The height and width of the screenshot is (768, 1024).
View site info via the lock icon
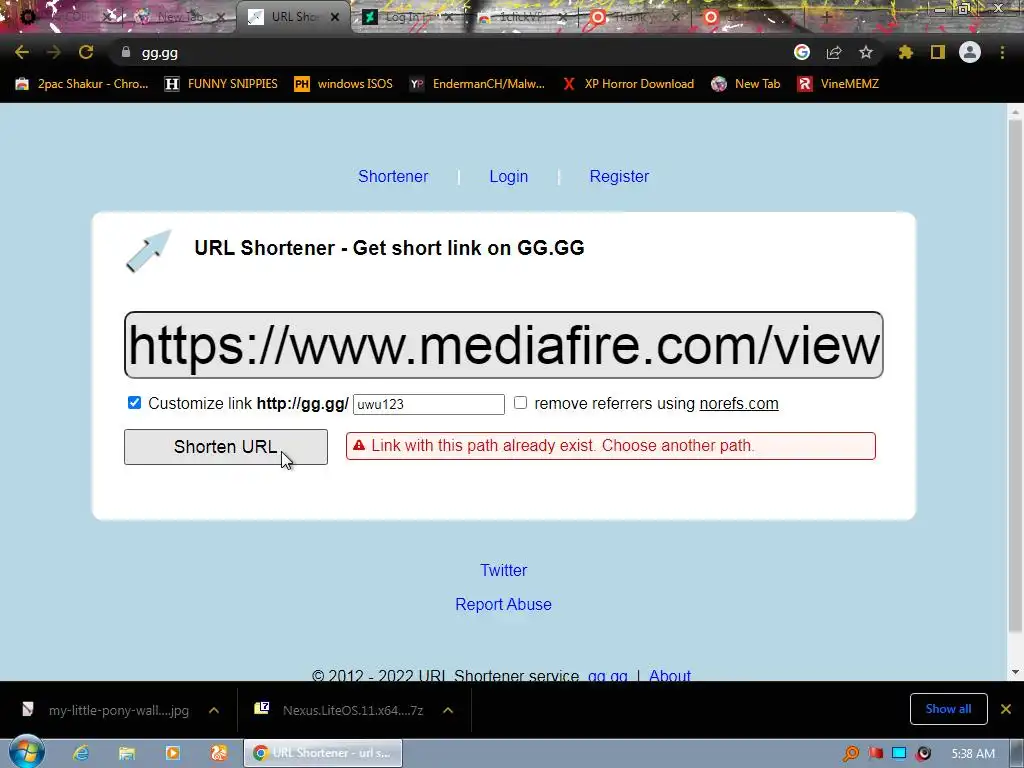point(126,52)
